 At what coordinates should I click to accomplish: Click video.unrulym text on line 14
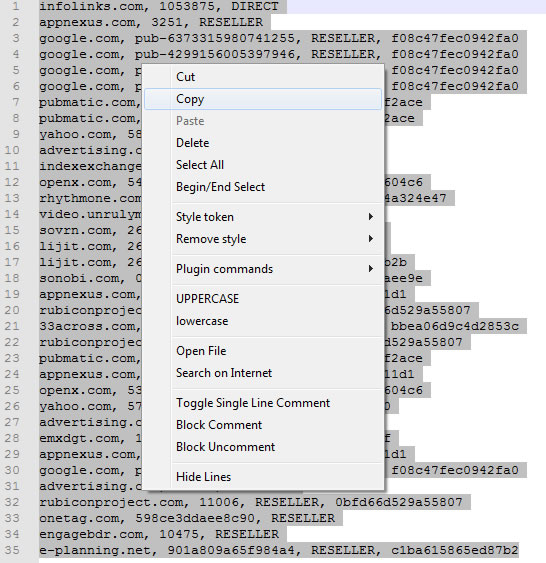pyautogui.click(x=90, y=214)
